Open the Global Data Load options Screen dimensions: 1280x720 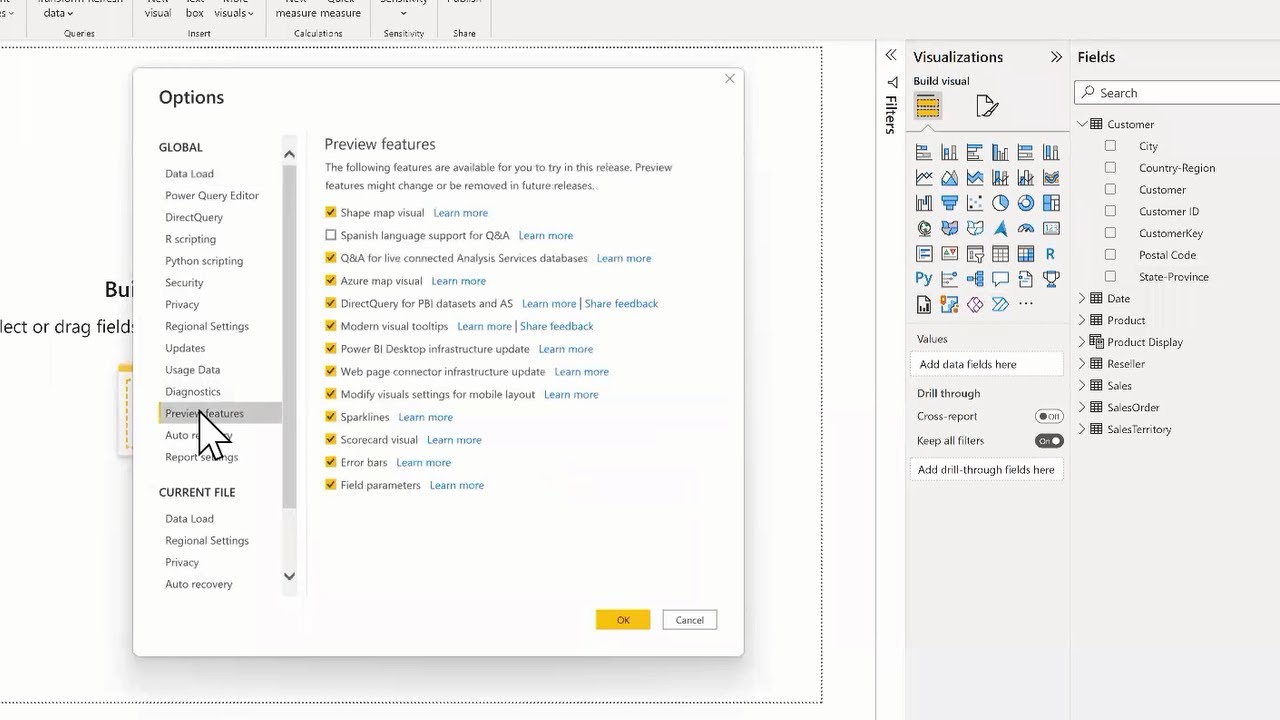click(189, 174)
